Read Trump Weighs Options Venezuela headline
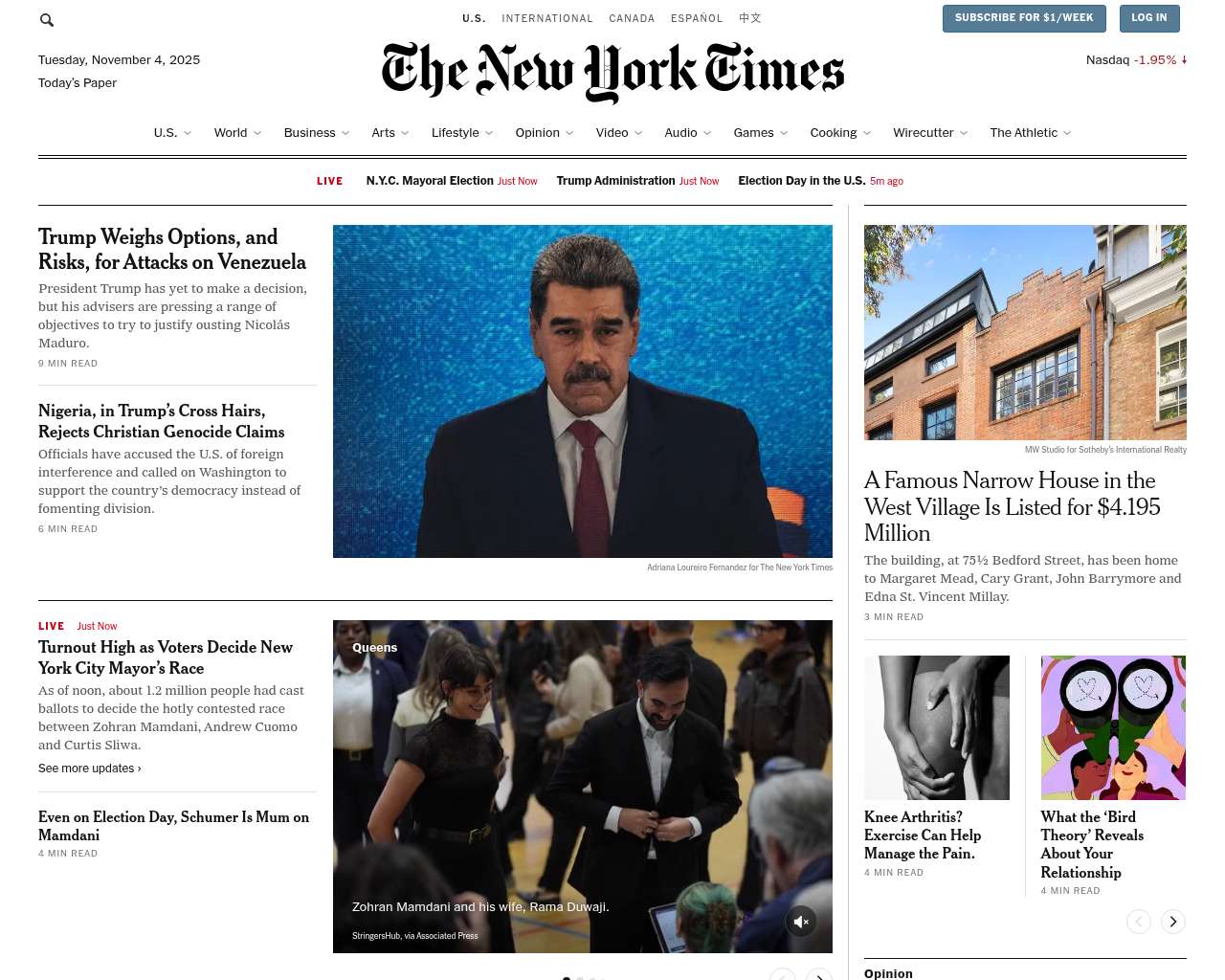The height and width of the screenshot is (980, 1225). coord(172,250)
